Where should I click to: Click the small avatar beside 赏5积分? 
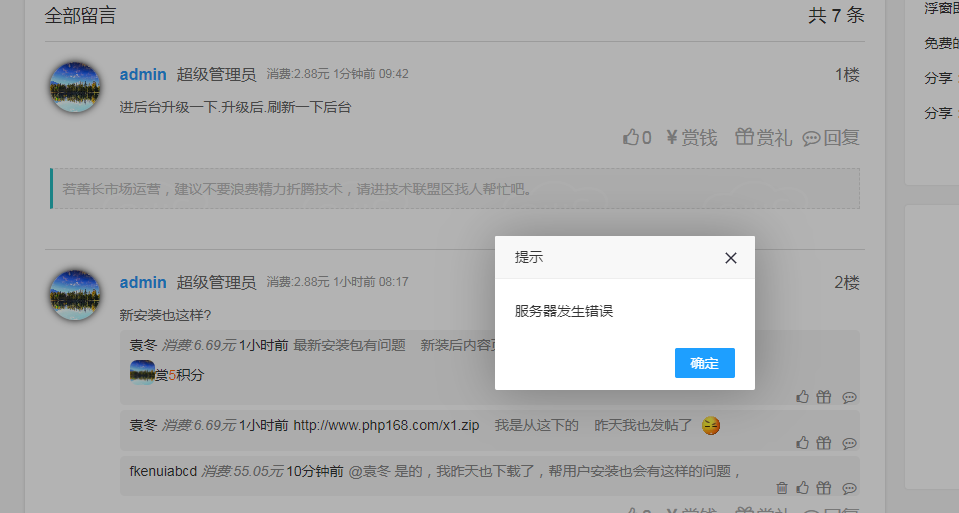click(143, 372)
